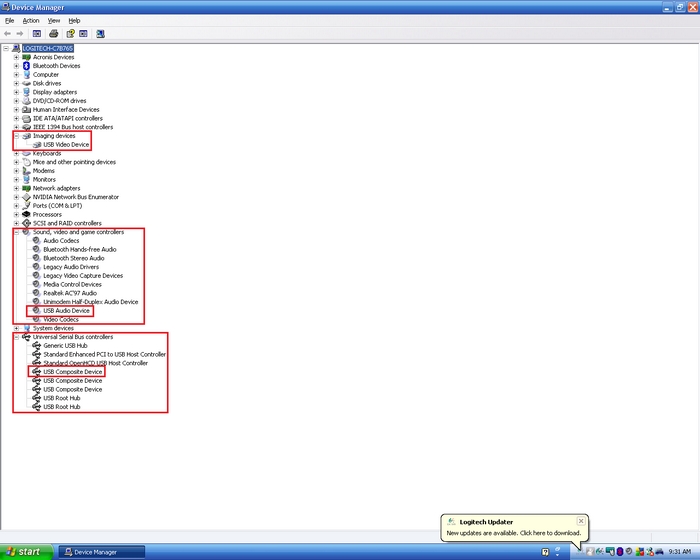
Task: Select the IEEE 1394 Bus host controllers icon
Action: [x=26, y=127]
